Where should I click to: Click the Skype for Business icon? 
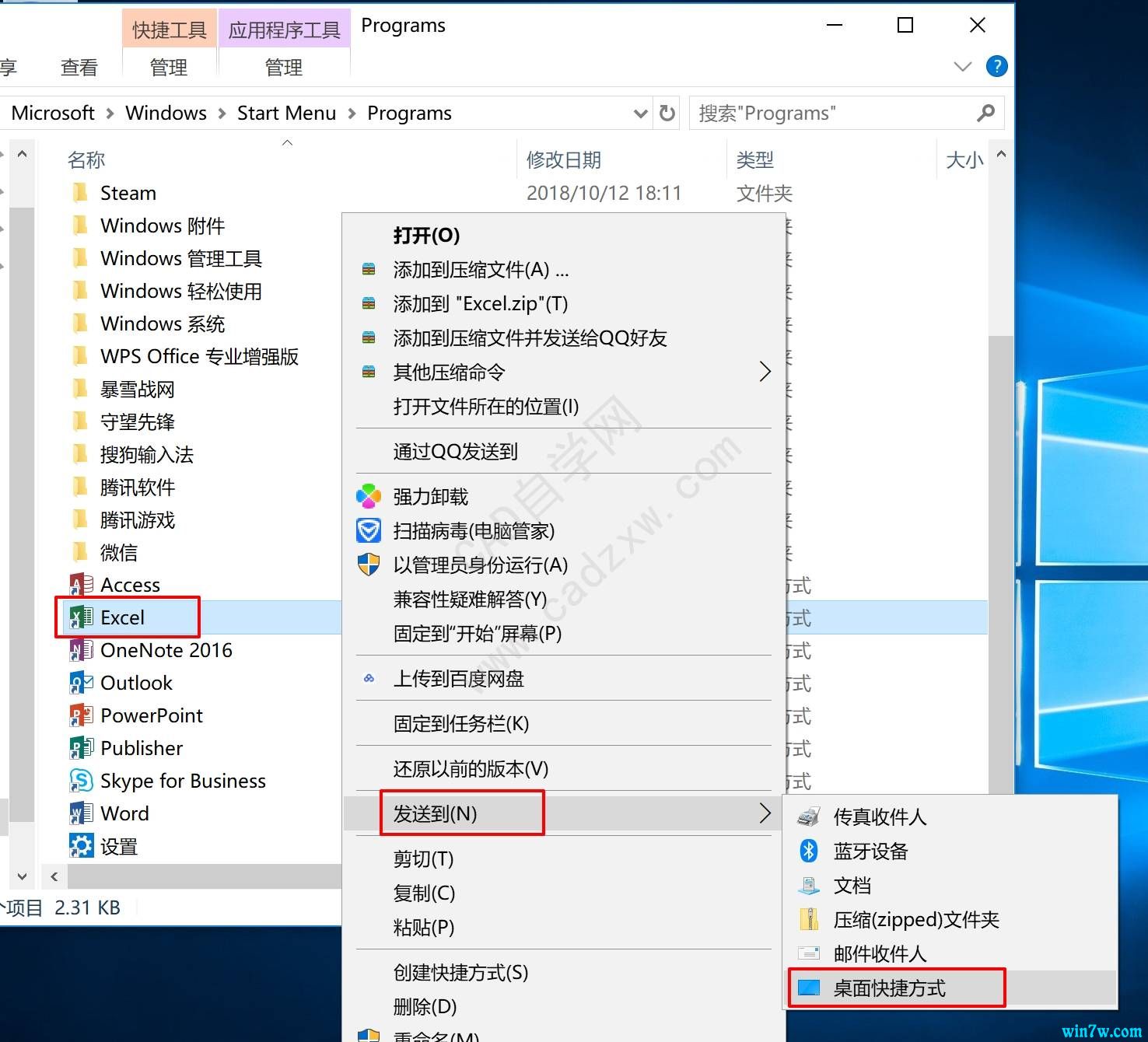pyautogui.click(x=81, y=781)
